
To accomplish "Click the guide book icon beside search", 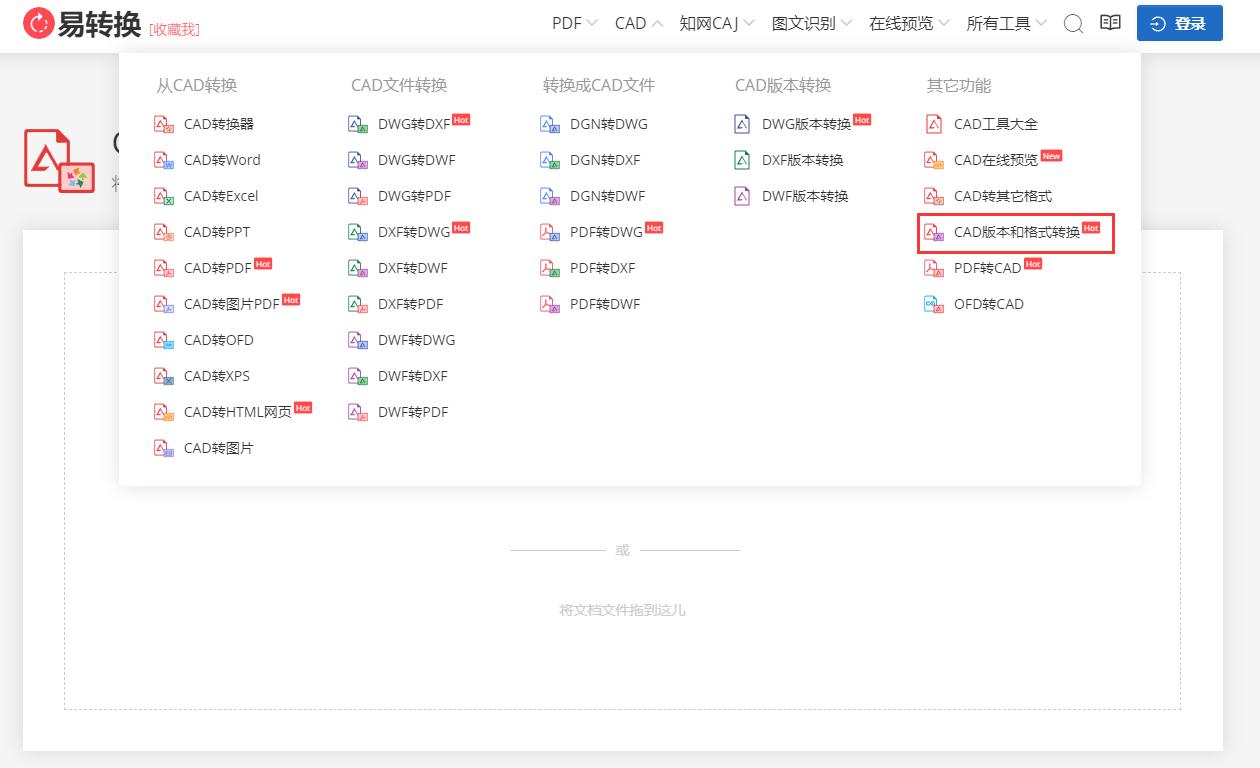I will tap(1110, 23).
